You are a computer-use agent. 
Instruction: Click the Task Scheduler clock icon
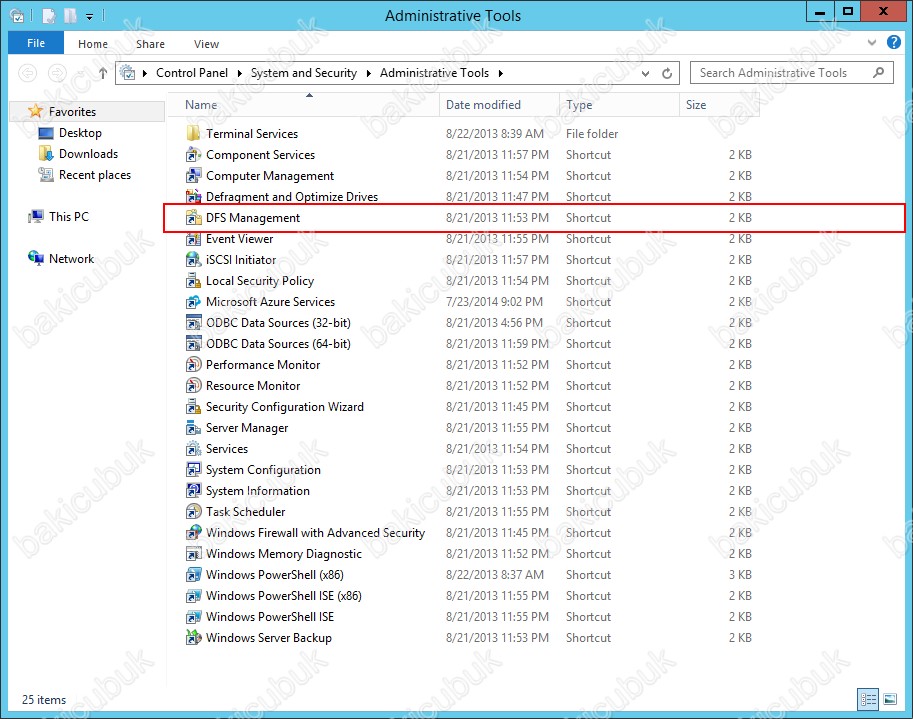[193, 512]
